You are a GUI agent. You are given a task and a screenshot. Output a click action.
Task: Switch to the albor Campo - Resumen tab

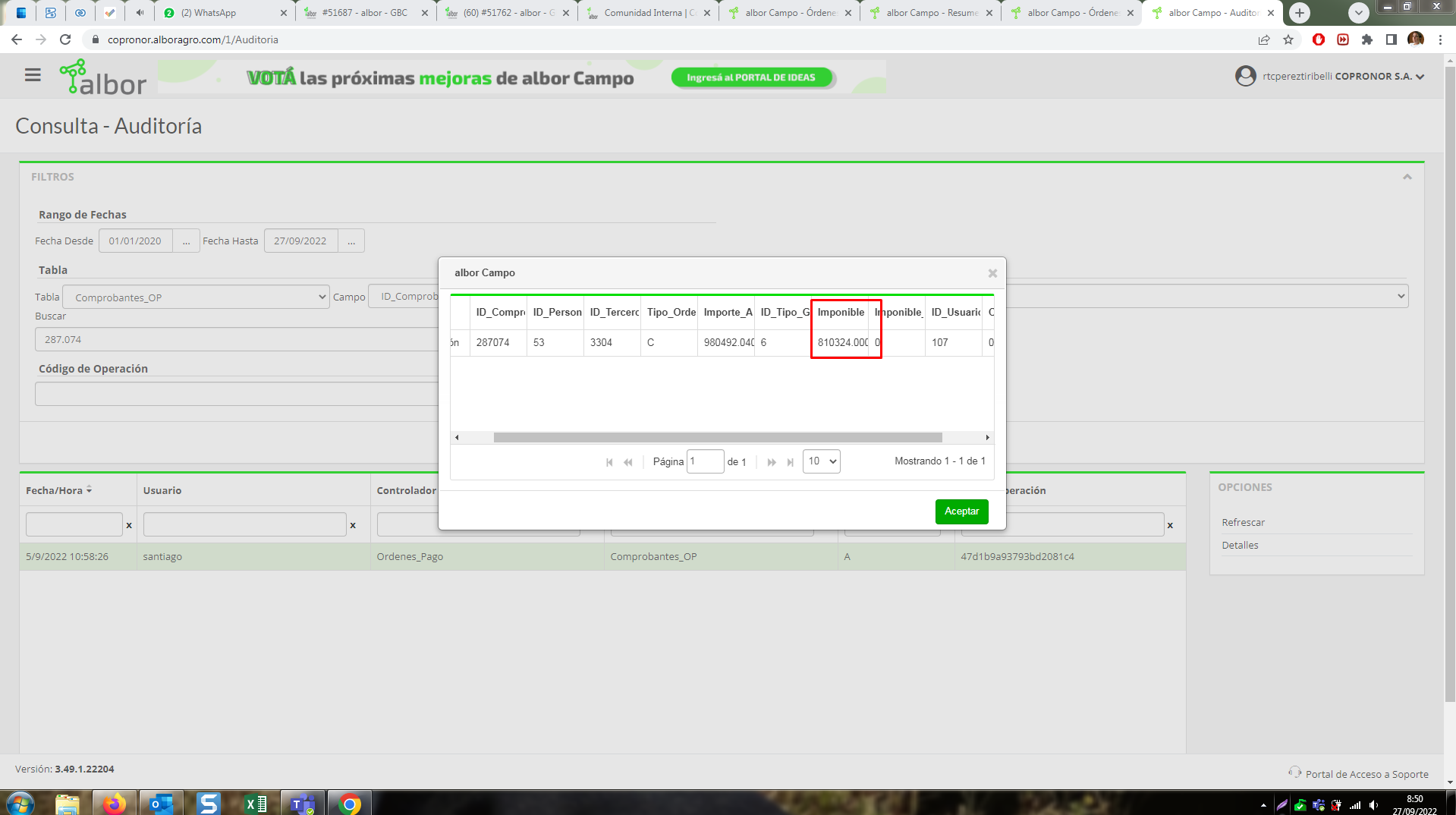pos(930,13)
